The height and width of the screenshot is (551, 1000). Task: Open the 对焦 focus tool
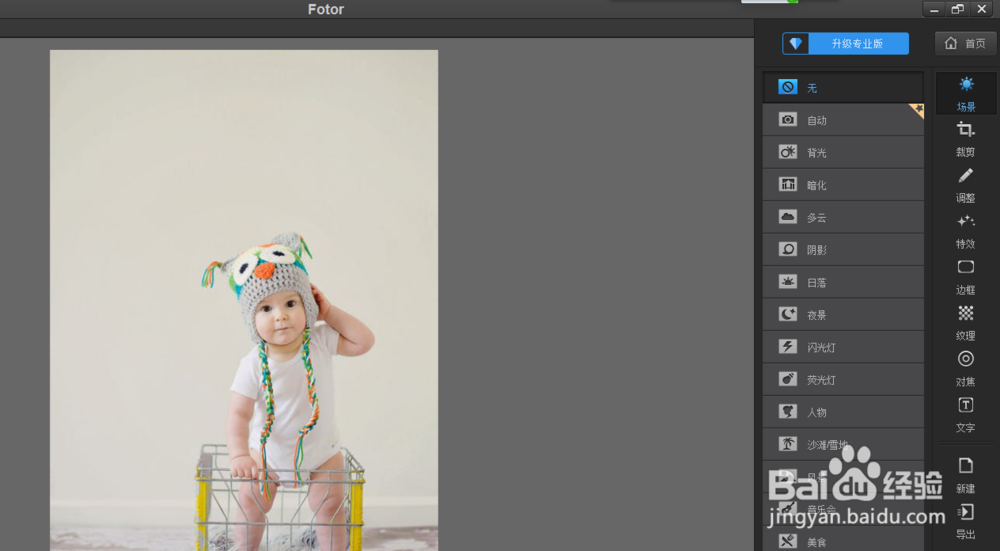(966, 369)
